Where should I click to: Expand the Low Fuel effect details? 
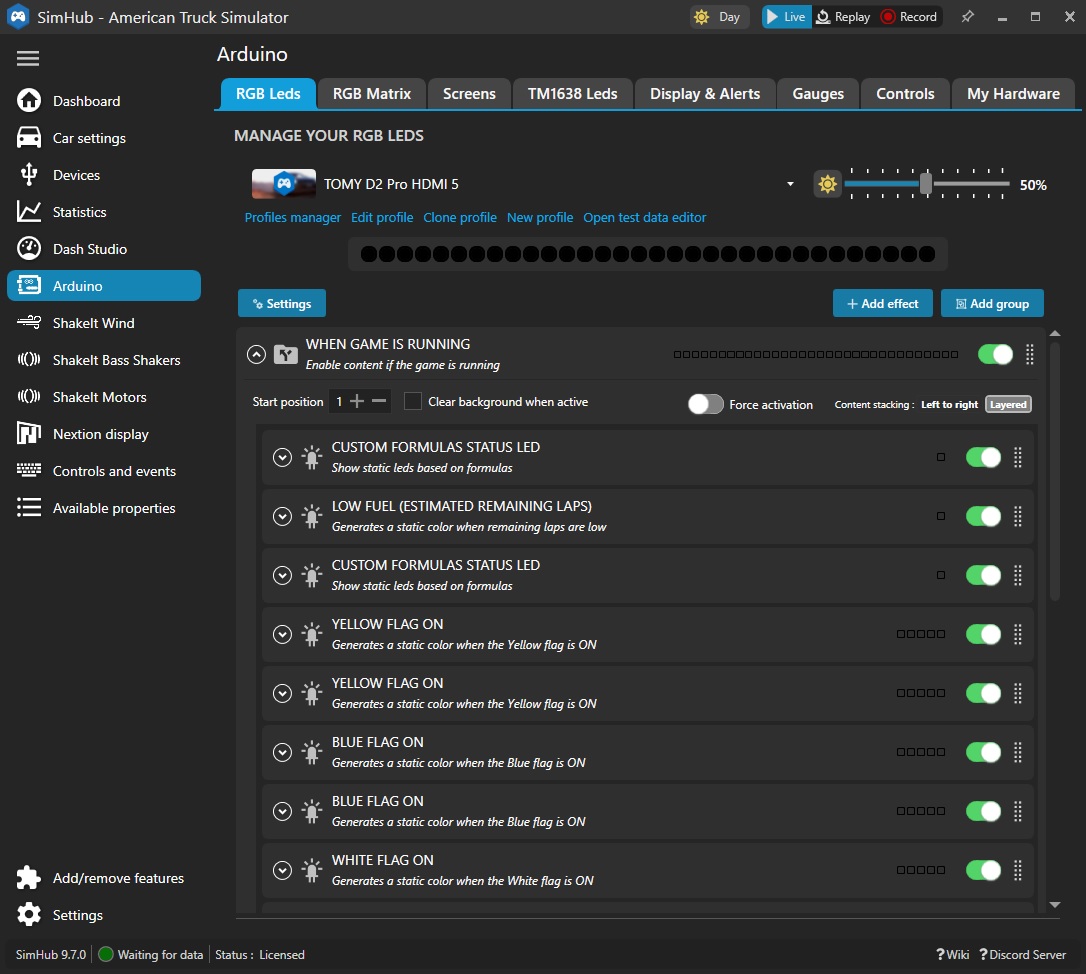pyautogui.click(x=283, y=516)
